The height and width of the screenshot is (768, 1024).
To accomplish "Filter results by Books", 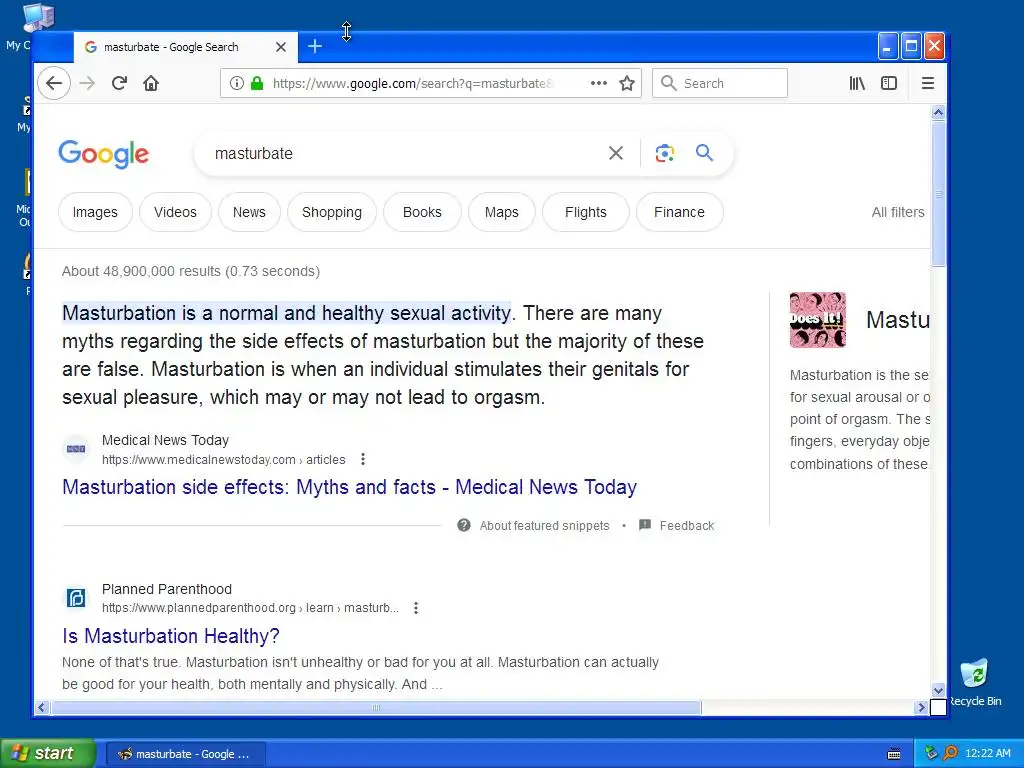I will (422, 212).
